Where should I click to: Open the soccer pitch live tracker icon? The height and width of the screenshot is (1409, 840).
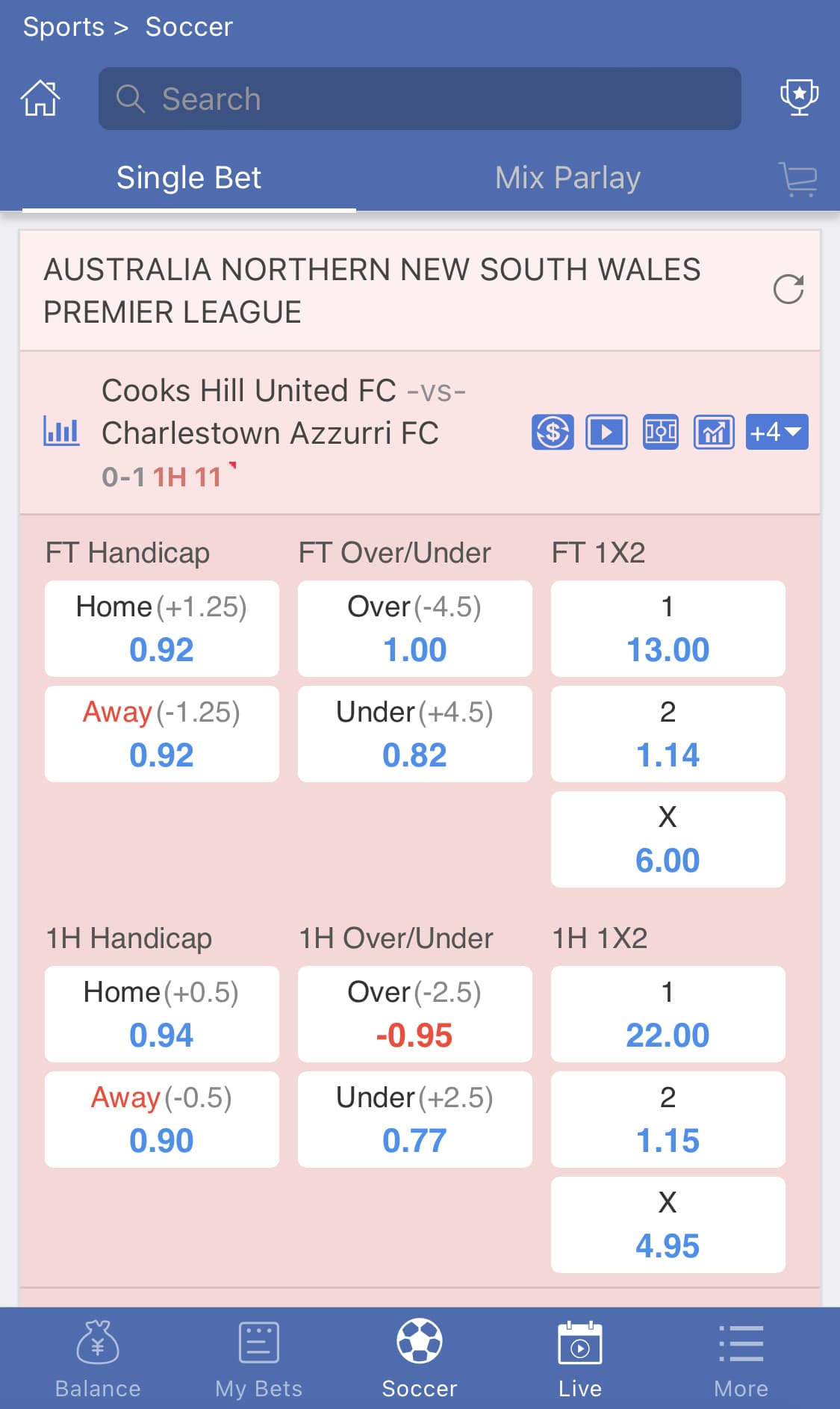661,432
